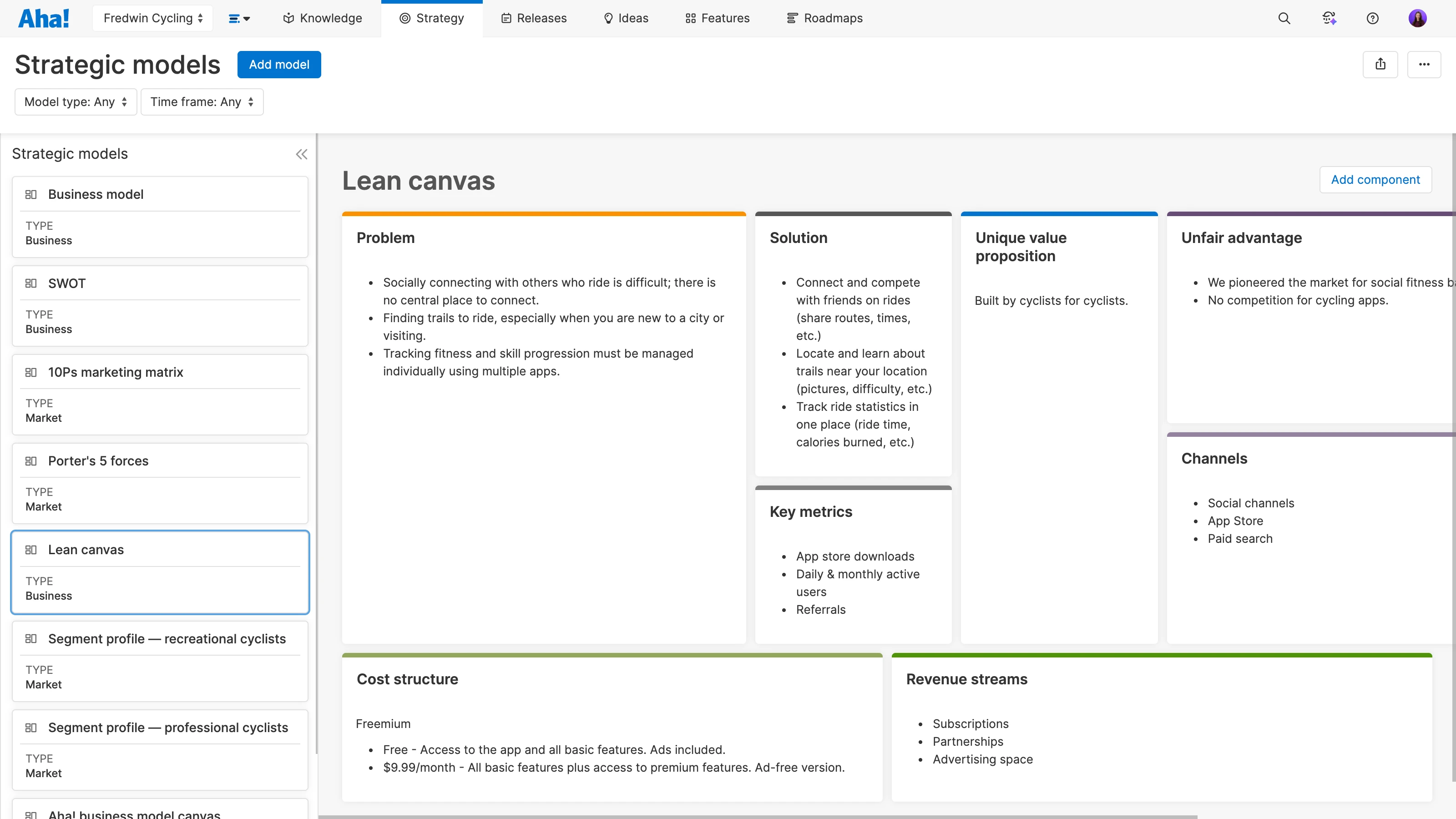1456x819 pixels.
Task: Click the Channels component heading
Action: coord(1214,459)
